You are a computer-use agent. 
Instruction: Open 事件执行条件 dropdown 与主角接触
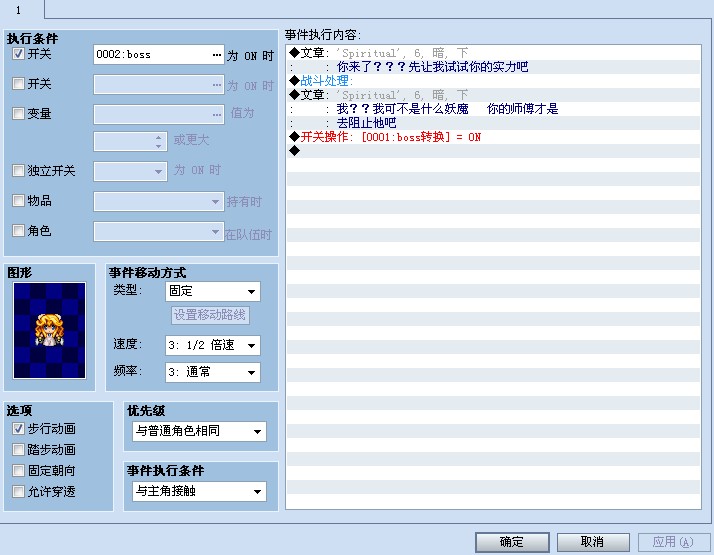pyautogui.click(x=199, y=491)
